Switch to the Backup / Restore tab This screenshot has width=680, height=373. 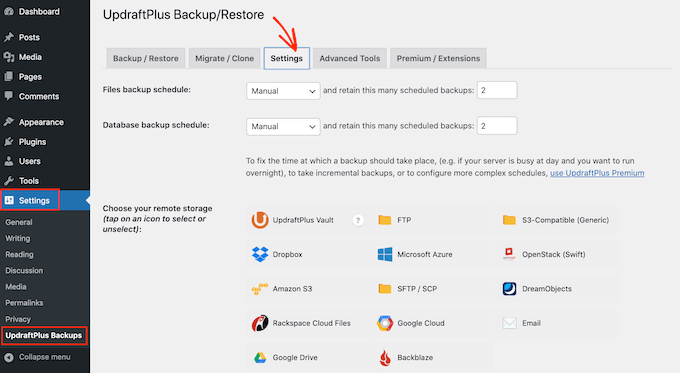tap(146, 58)
